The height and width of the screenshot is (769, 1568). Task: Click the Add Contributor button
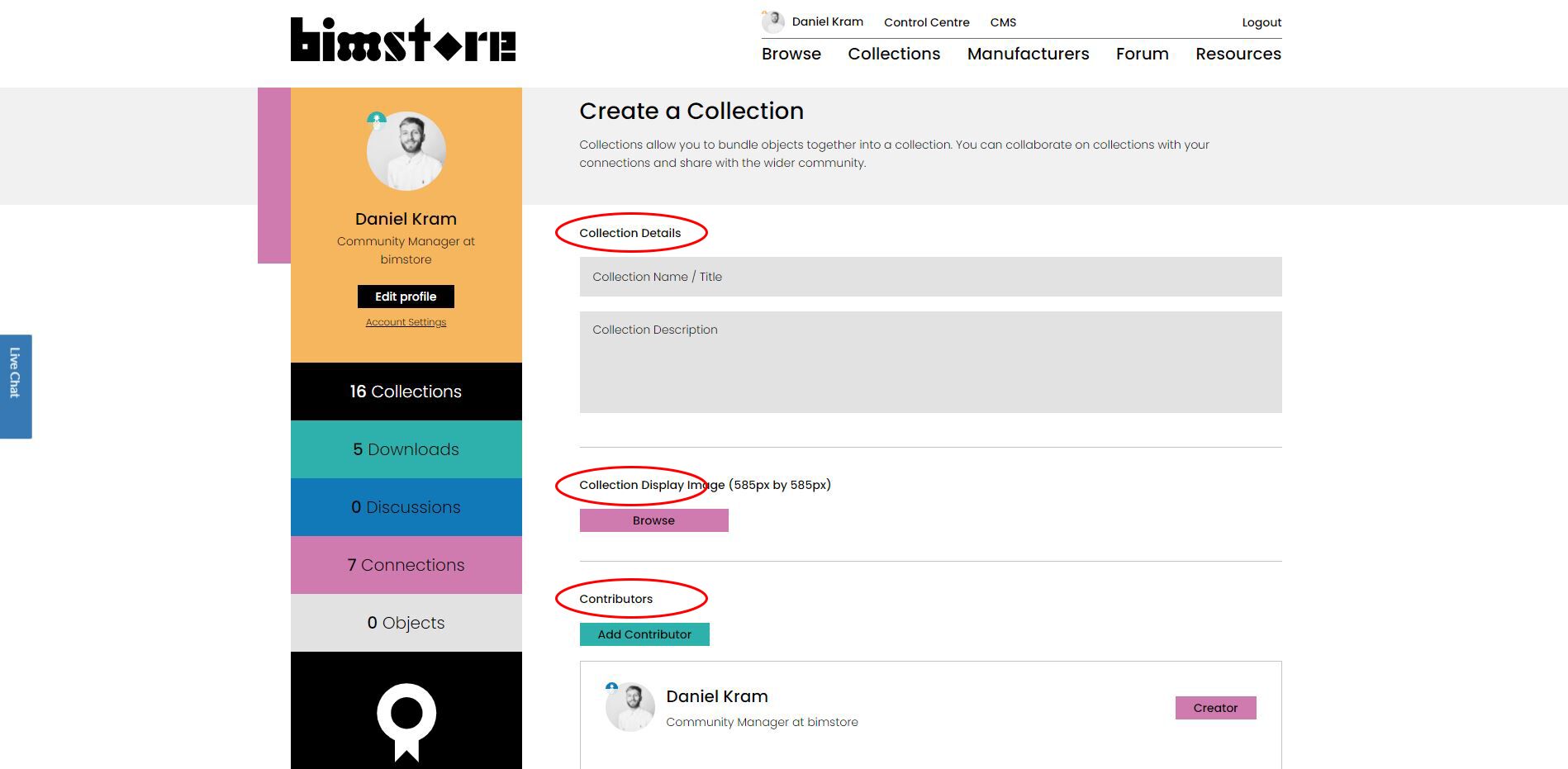click(644, 634)
